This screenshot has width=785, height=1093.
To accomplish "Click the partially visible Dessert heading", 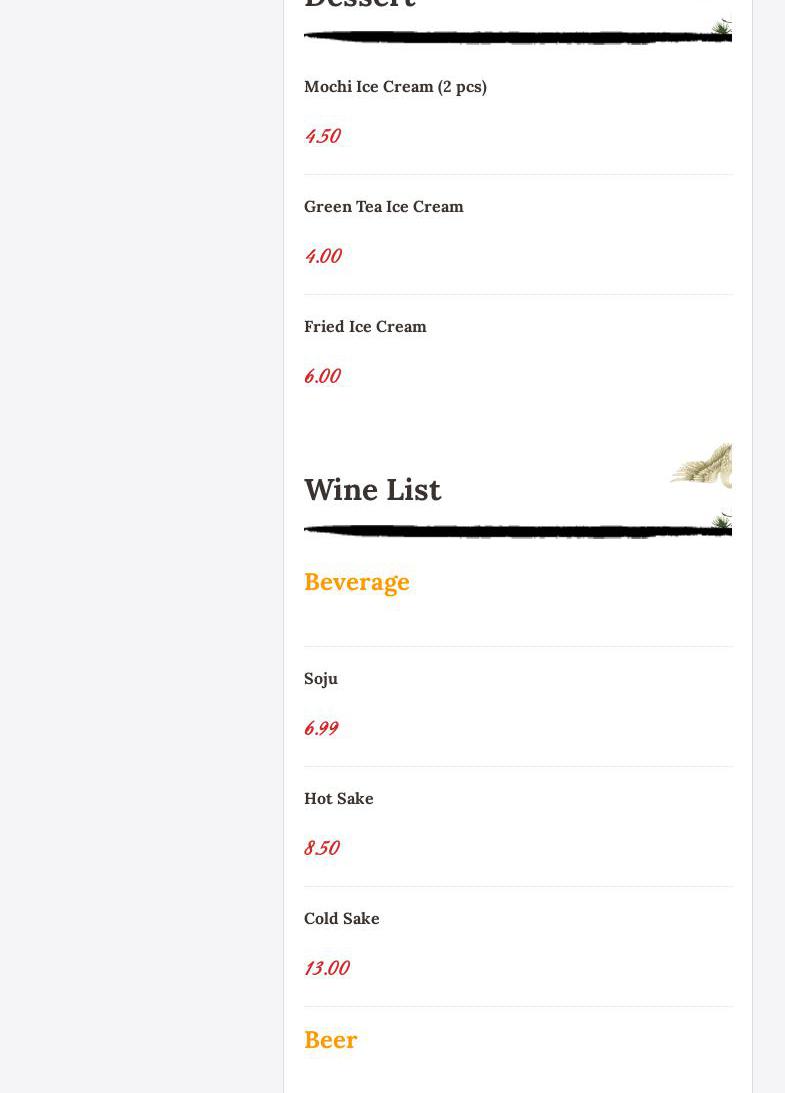I will pyautogui.click(x=360, y=4).
